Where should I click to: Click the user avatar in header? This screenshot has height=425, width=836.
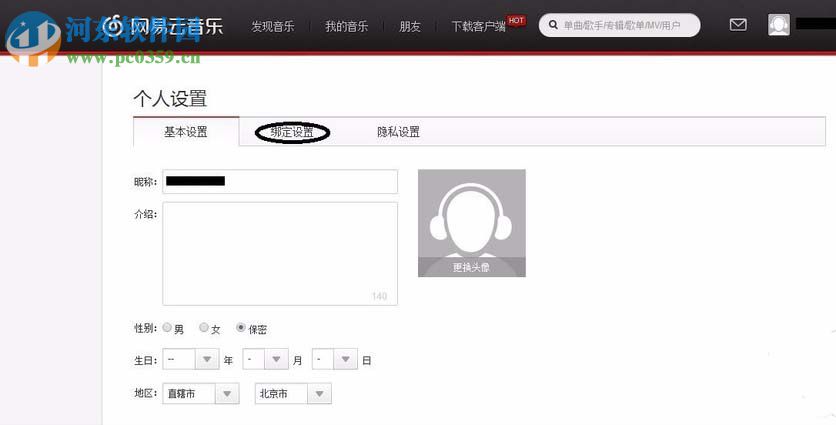(x=779, y=25)
